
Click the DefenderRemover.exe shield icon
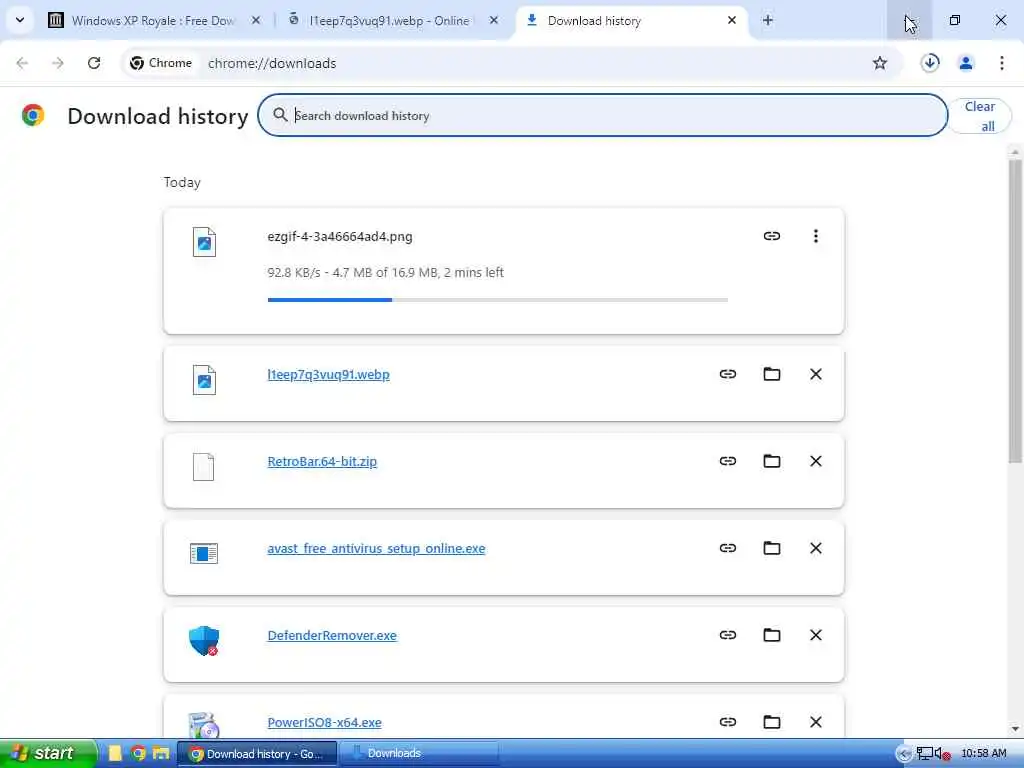click(204, 641)
